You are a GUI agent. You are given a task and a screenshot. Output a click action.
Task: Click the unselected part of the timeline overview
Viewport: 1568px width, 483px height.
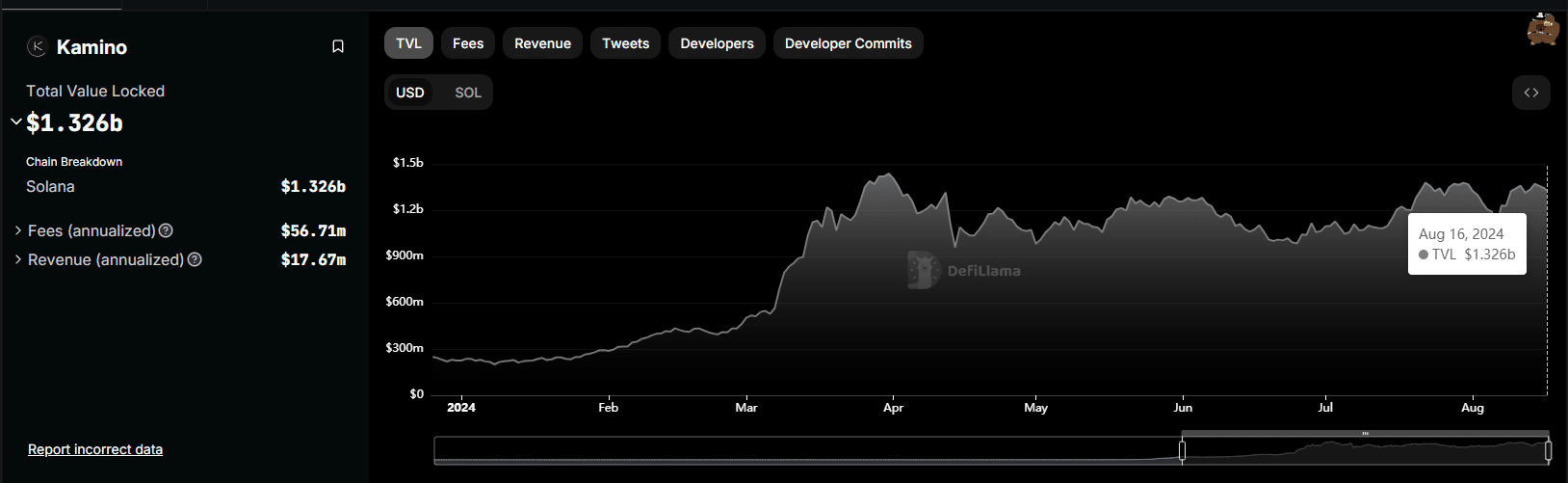[x=808, y=450]
